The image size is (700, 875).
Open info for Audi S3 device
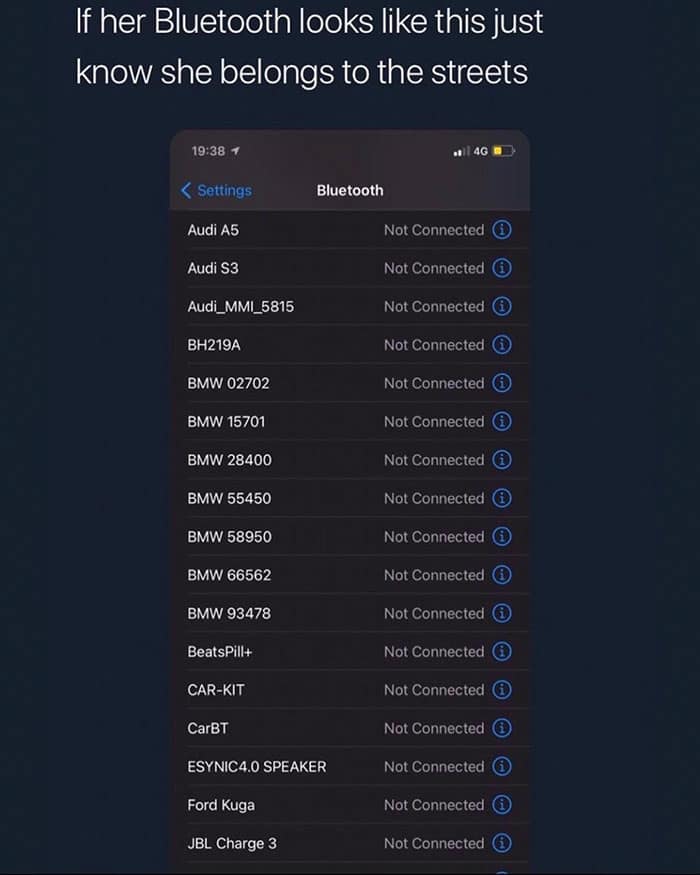coord(503,268)
